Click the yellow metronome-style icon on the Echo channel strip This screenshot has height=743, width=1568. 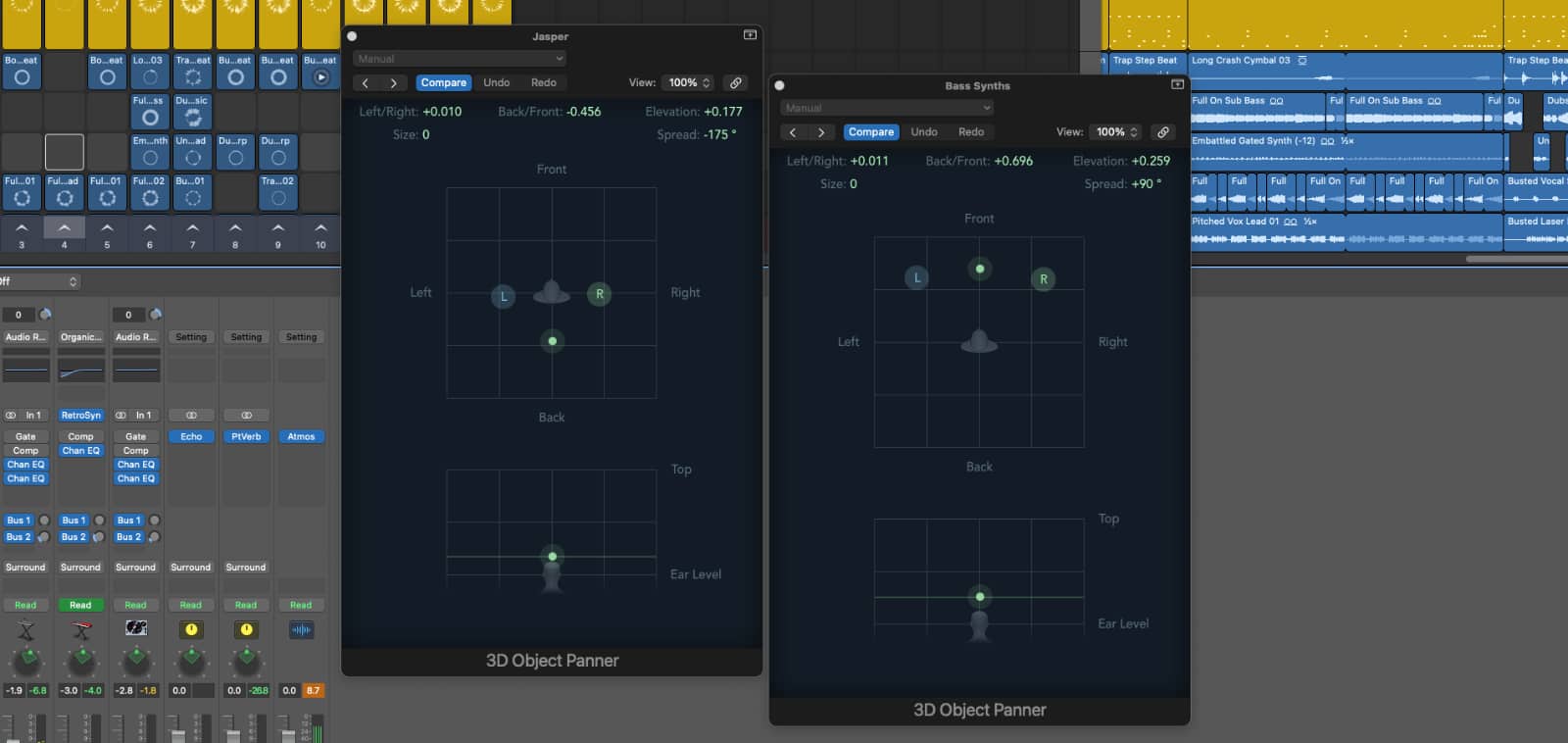point(191,629)
